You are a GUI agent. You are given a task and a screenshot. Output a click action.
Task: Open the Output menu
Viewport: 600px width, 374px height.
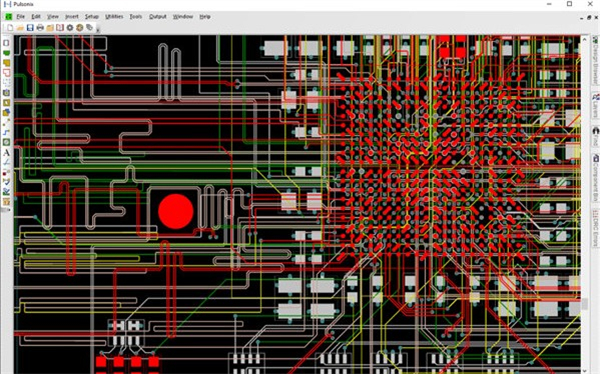click(158, 16)
